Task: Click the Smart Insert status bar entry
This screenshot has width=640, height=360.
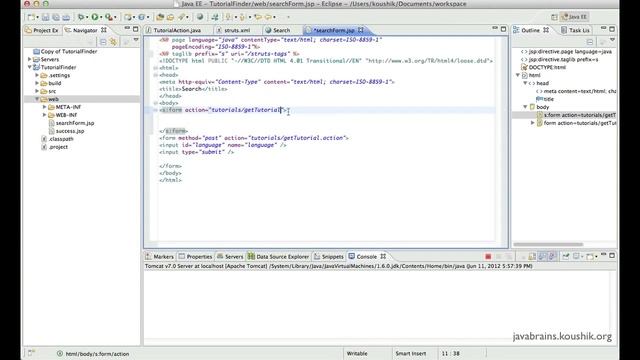Action: point(411,353)
